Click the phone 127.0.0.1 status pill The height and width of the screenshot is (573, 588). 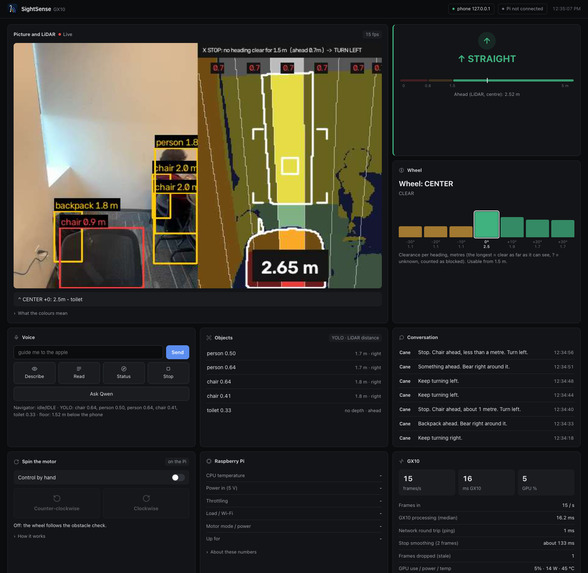click(x=471, y=9)
